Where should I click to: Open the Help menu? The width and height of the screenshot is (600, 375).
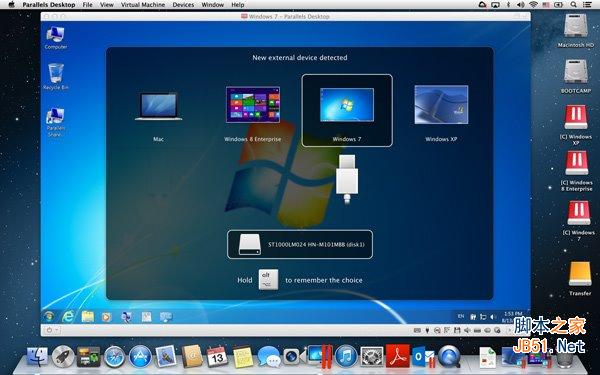point(238,5)
